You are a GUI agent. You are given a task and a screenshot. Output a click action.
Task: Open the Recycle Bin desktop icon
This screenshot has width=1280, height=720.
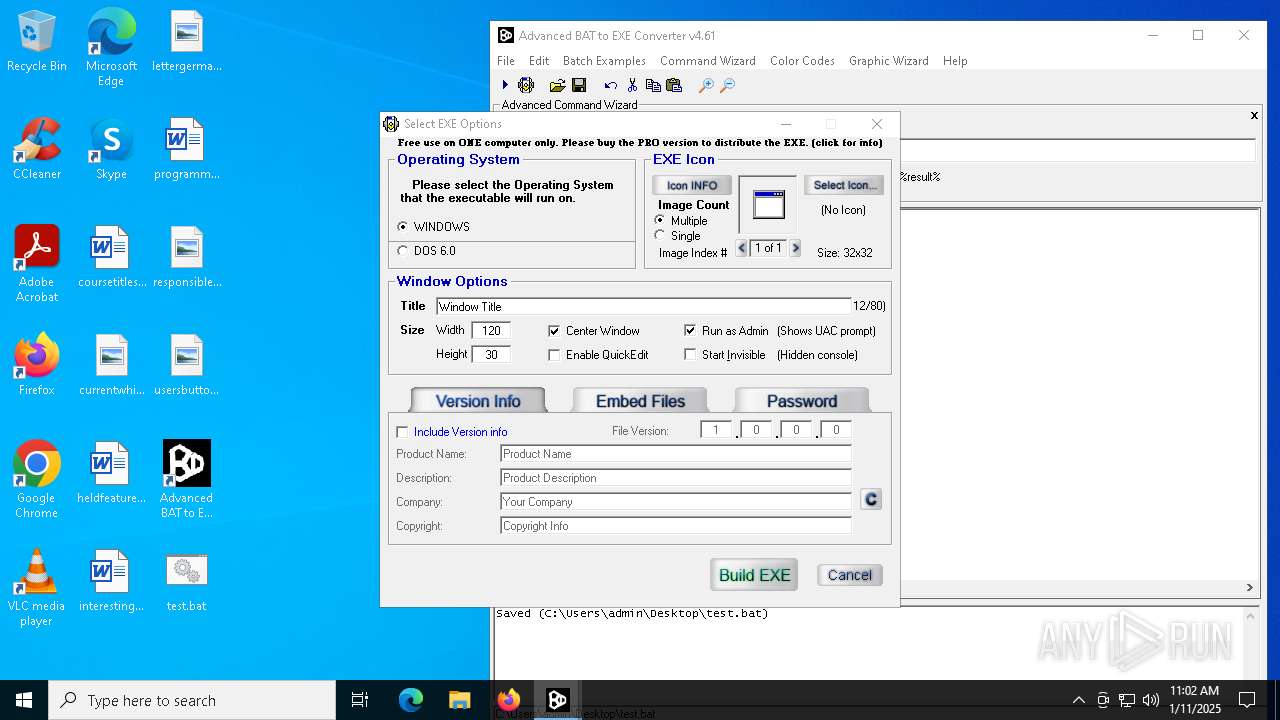tap(37, 42)
